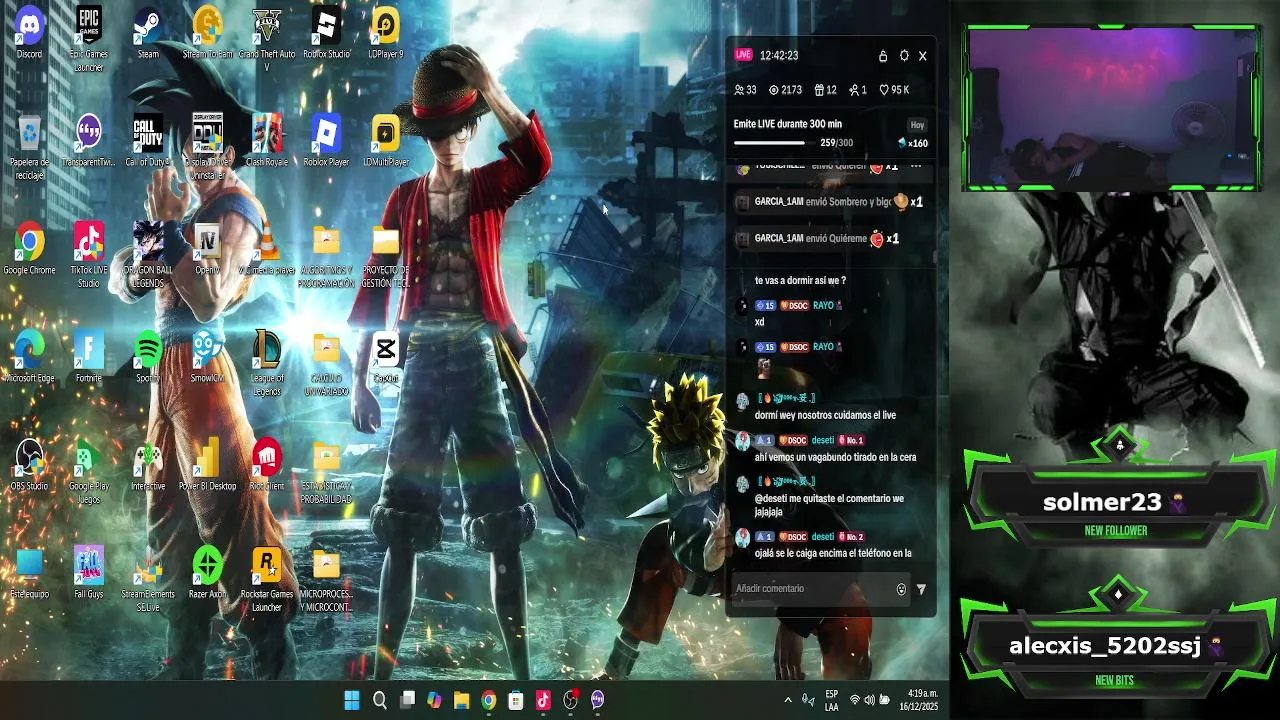Toggle the lock icon in the LIVE panel
Viewport: 1280px width, 720px height.
(883, 56)
